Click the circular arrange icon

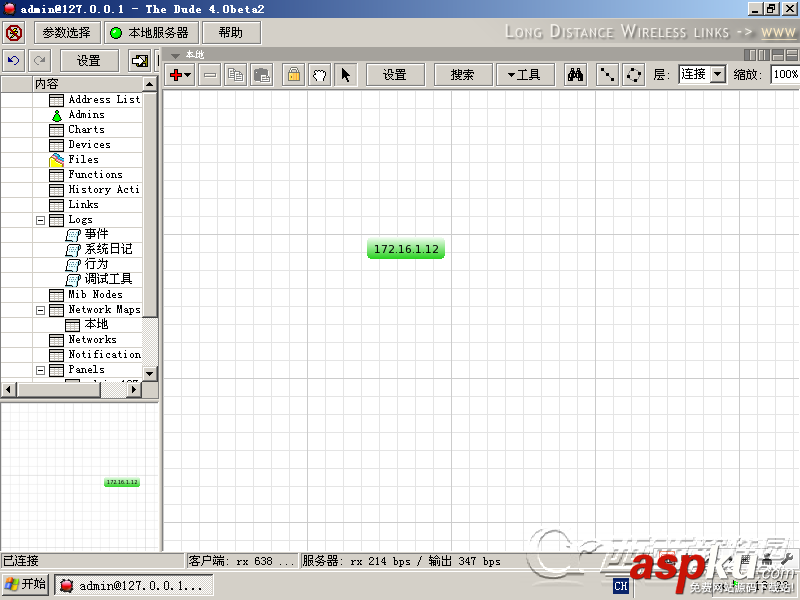634,75
